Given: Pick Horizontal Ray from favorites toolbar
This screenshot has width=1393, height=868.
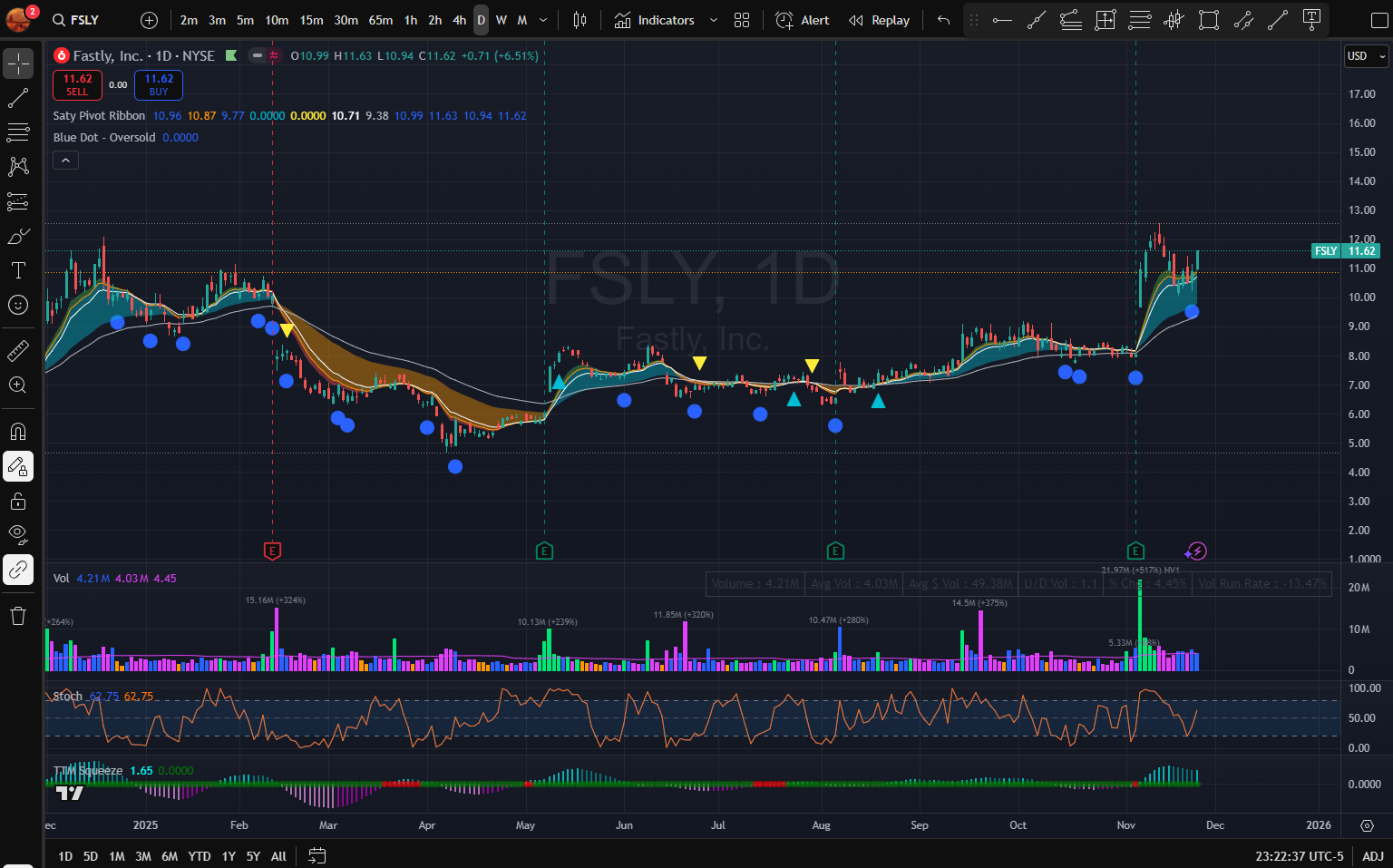Looking at the screenshot, I should tap(1002, 20).
